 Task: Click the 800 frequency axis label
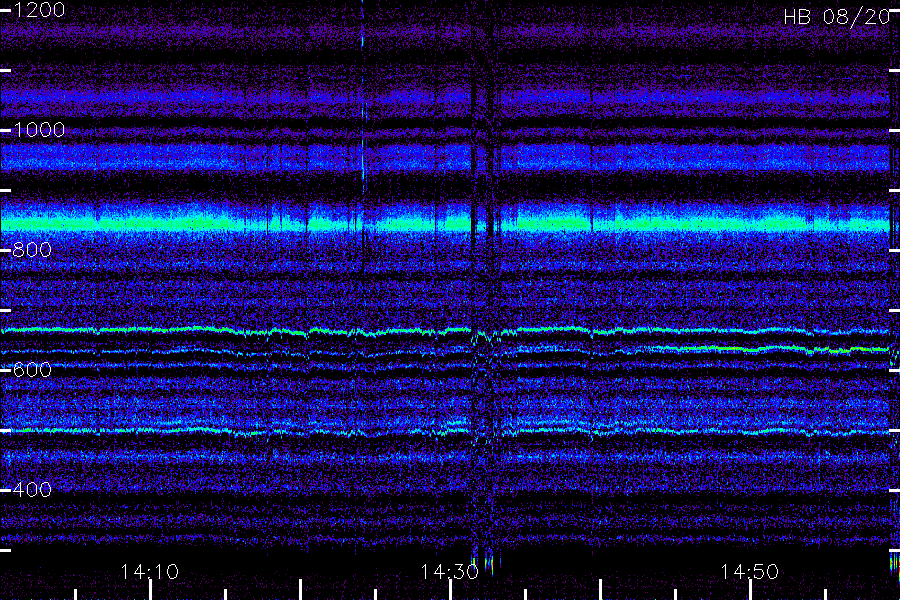tap(32, 250)
